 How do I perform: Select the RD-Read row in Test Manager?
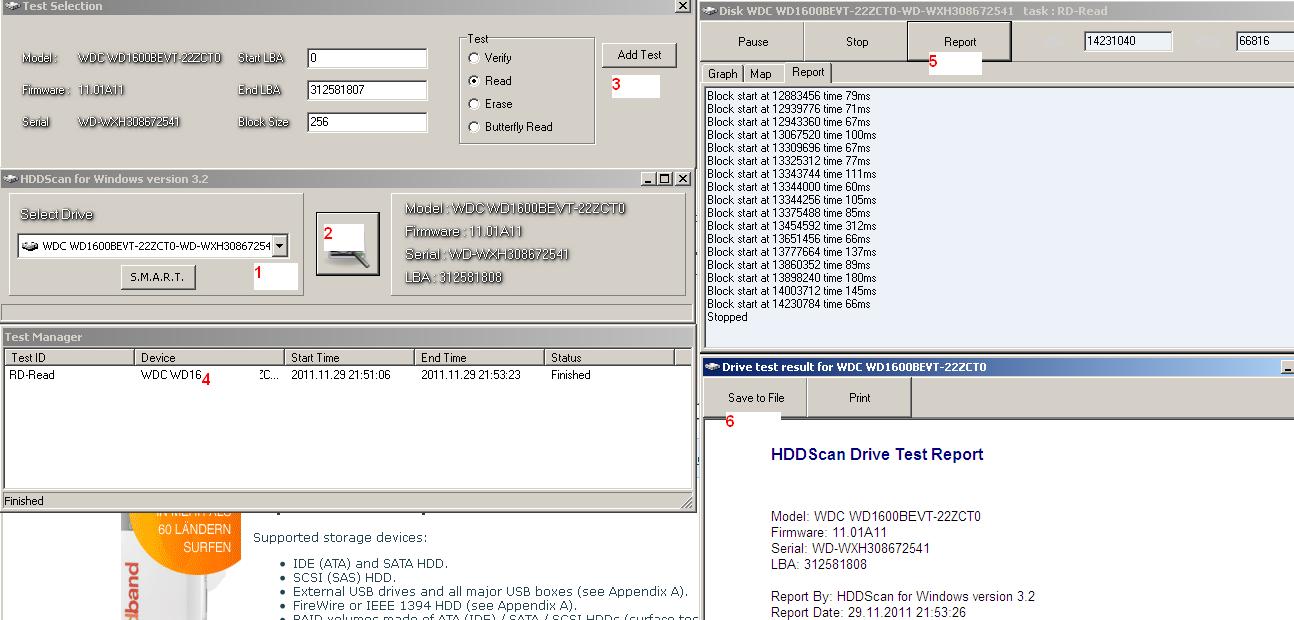coord(347,375)
